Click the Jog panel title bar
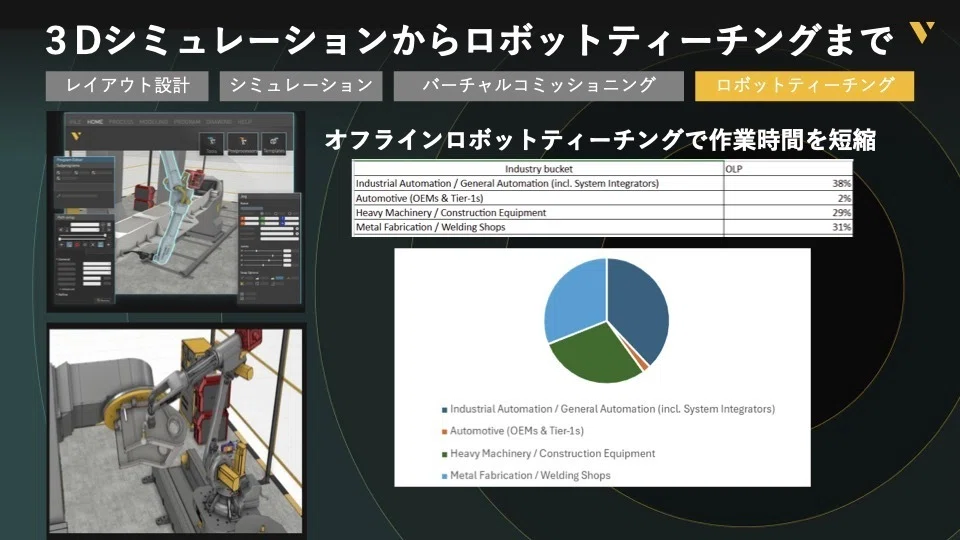960x540 pixels. [269, 197]
